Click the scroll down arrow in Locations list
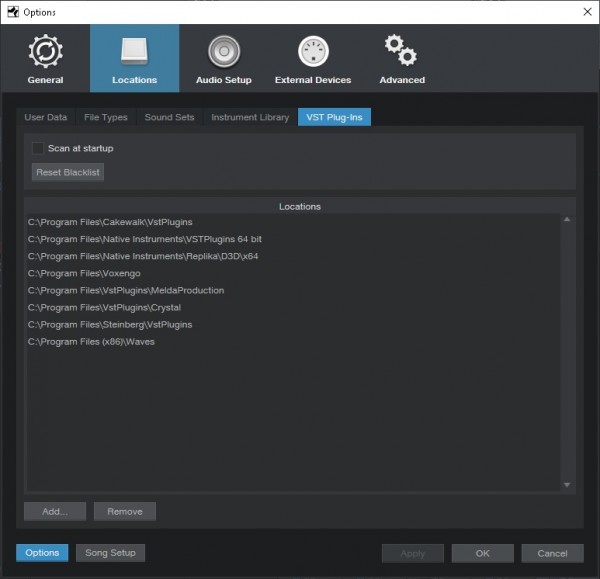600x579 pixels. coord(567,484)
